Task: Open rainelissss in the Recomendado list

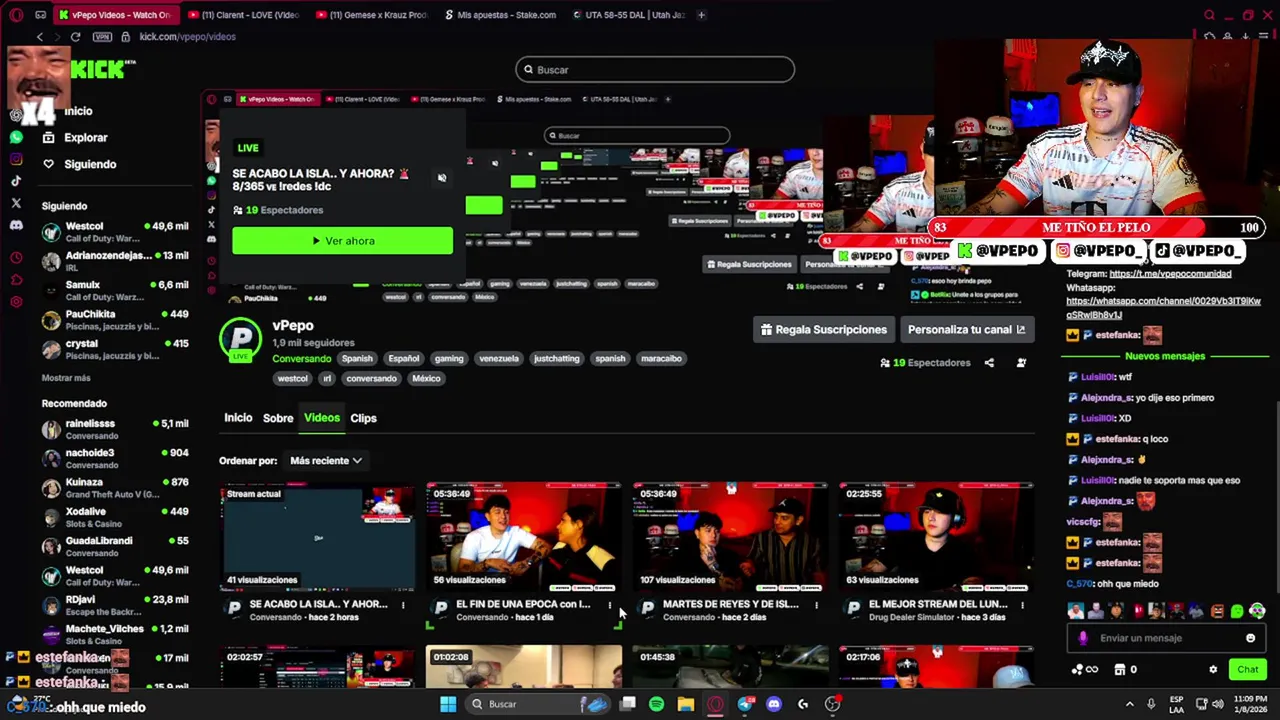Action: (x=114, y=429)
